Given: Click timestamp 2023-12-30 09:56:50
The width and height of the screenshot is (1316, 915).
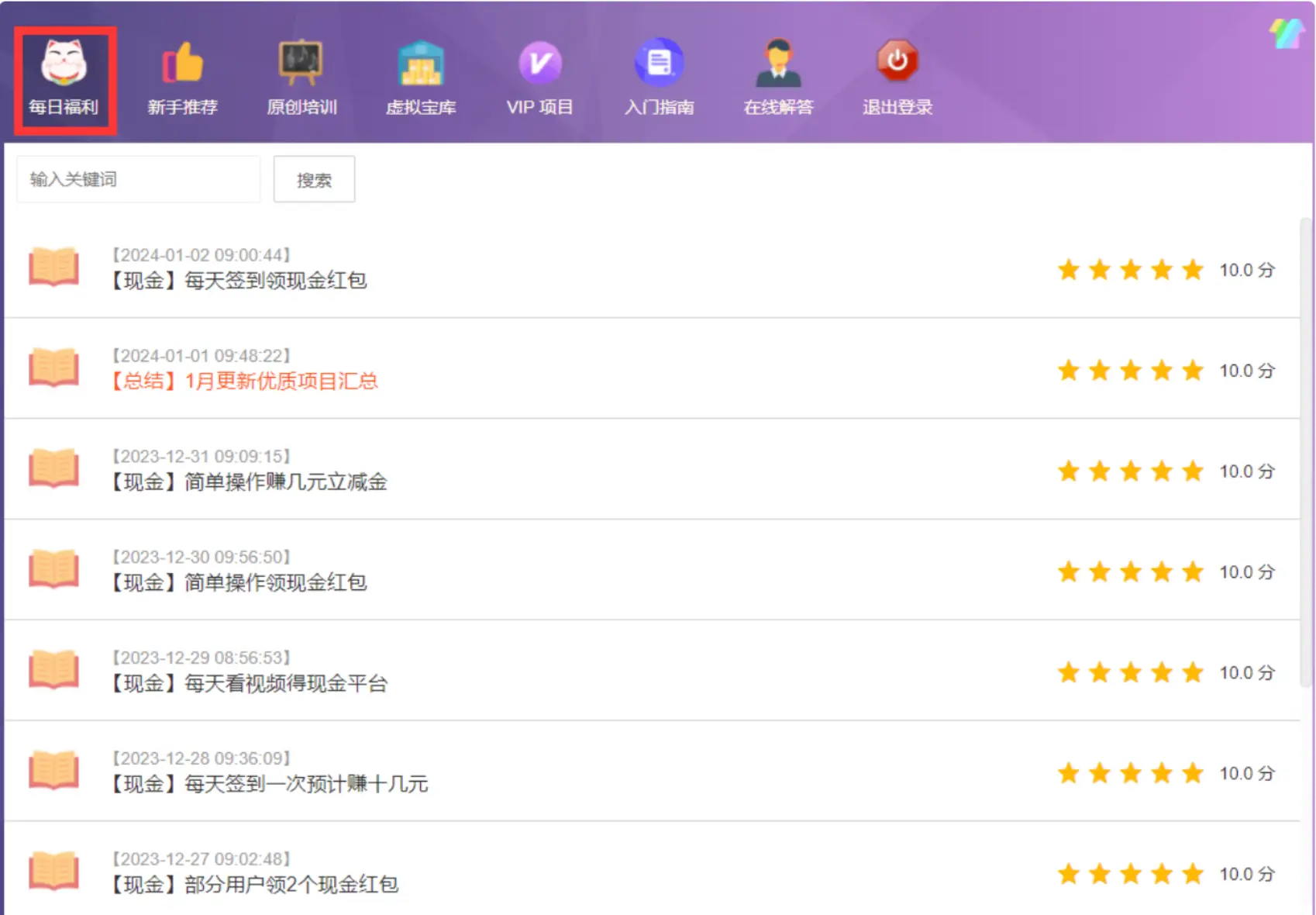Looking at the screenshot, I should coord(202,558).
